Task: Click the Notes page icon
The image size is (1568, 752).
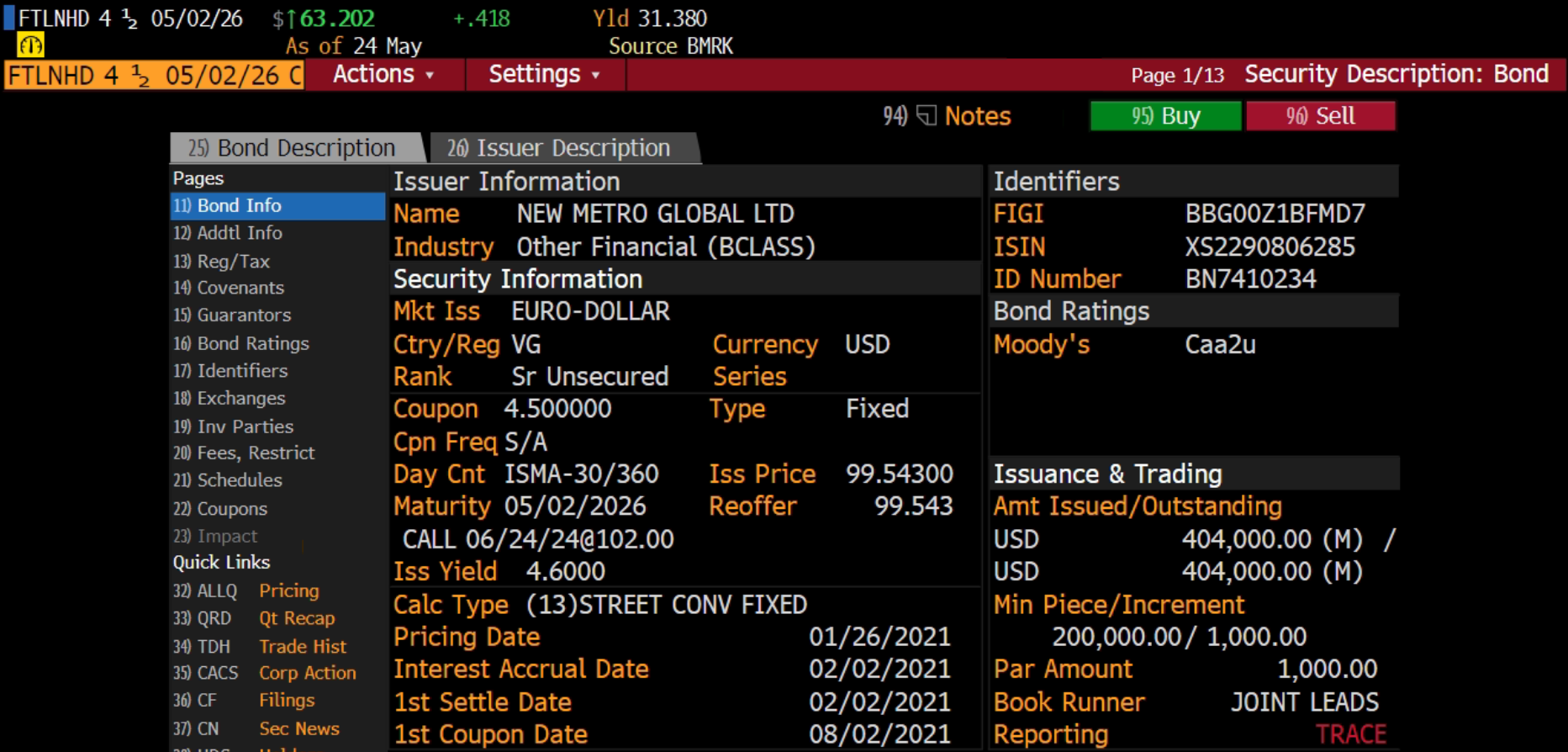Action: click(x=926, y=116)
